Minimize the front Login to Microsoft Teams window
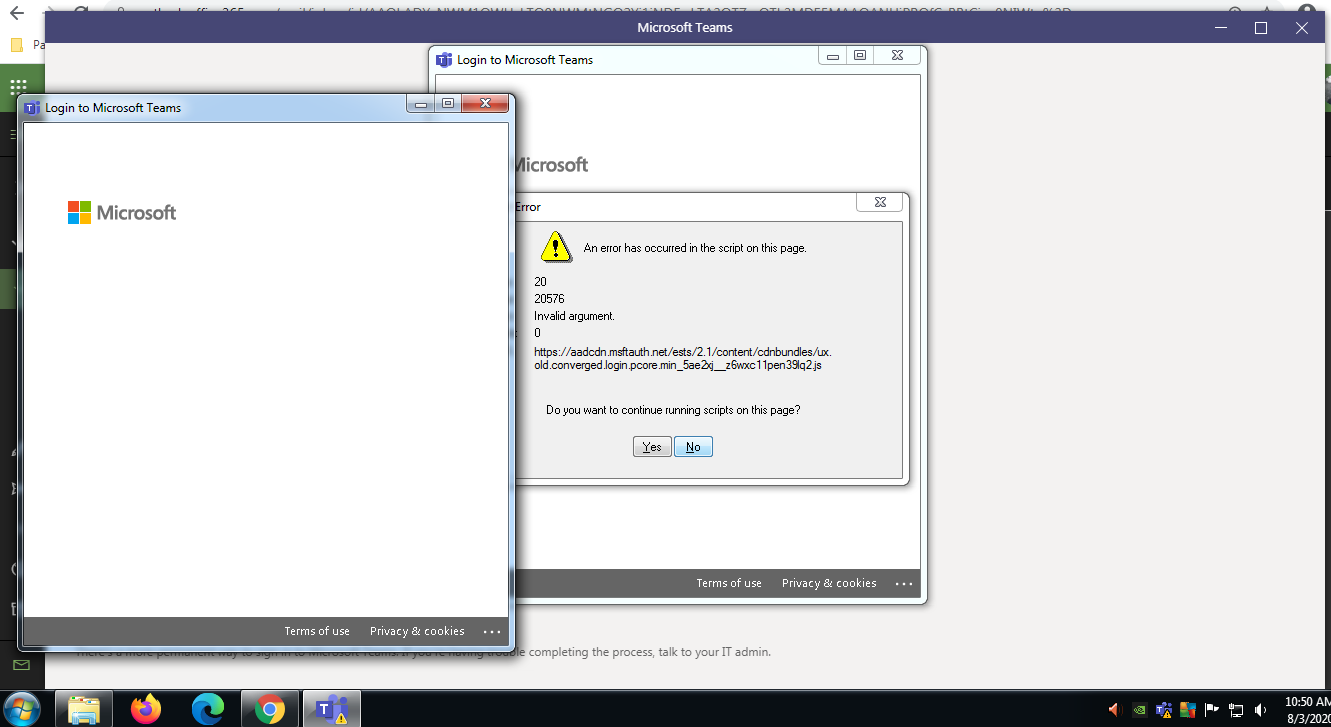The image size is (1331, 727). (x=421, y=103)
